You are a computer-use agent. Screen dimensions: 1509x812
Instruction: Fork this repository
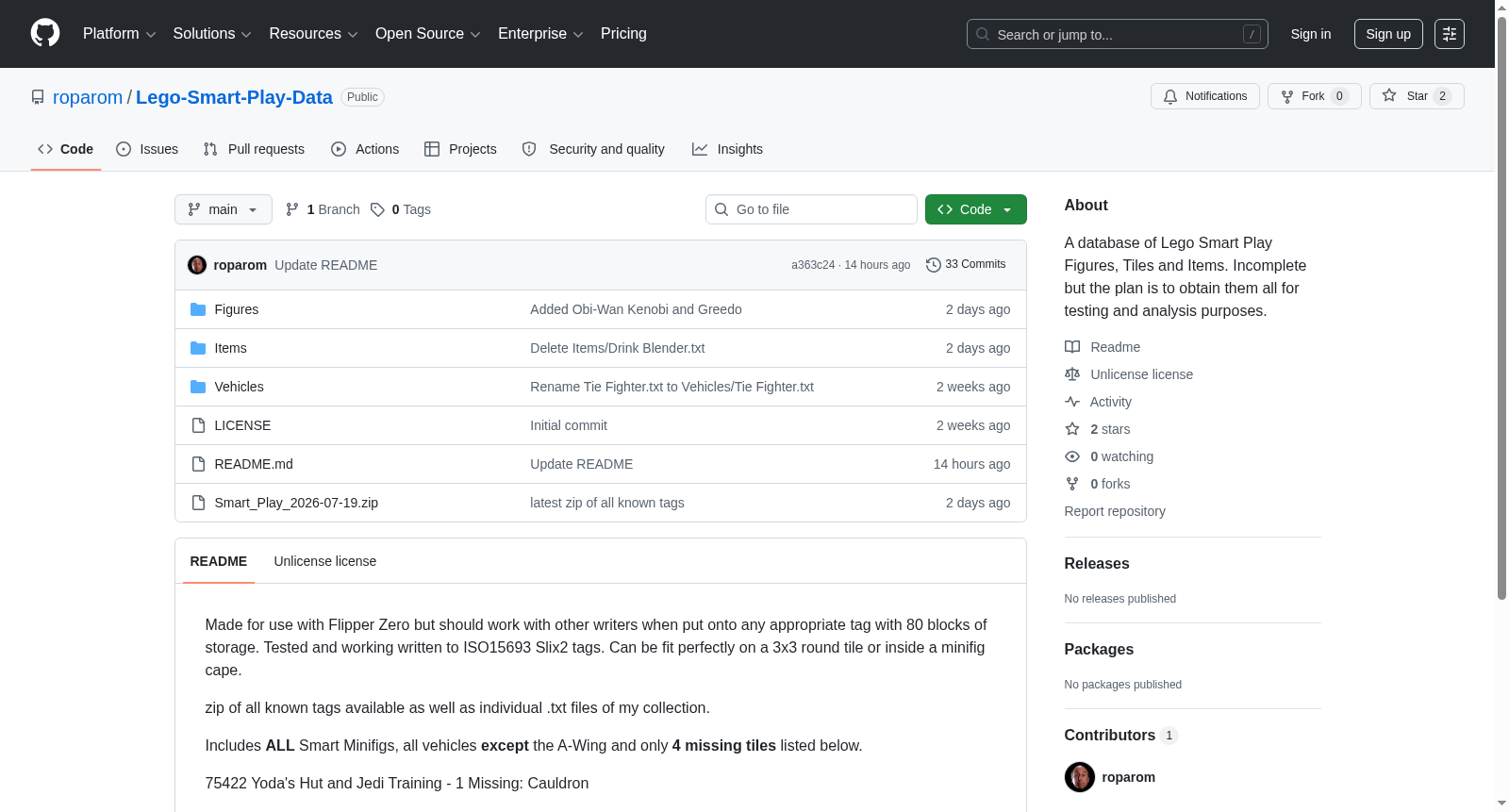[x=1314, y=96]
